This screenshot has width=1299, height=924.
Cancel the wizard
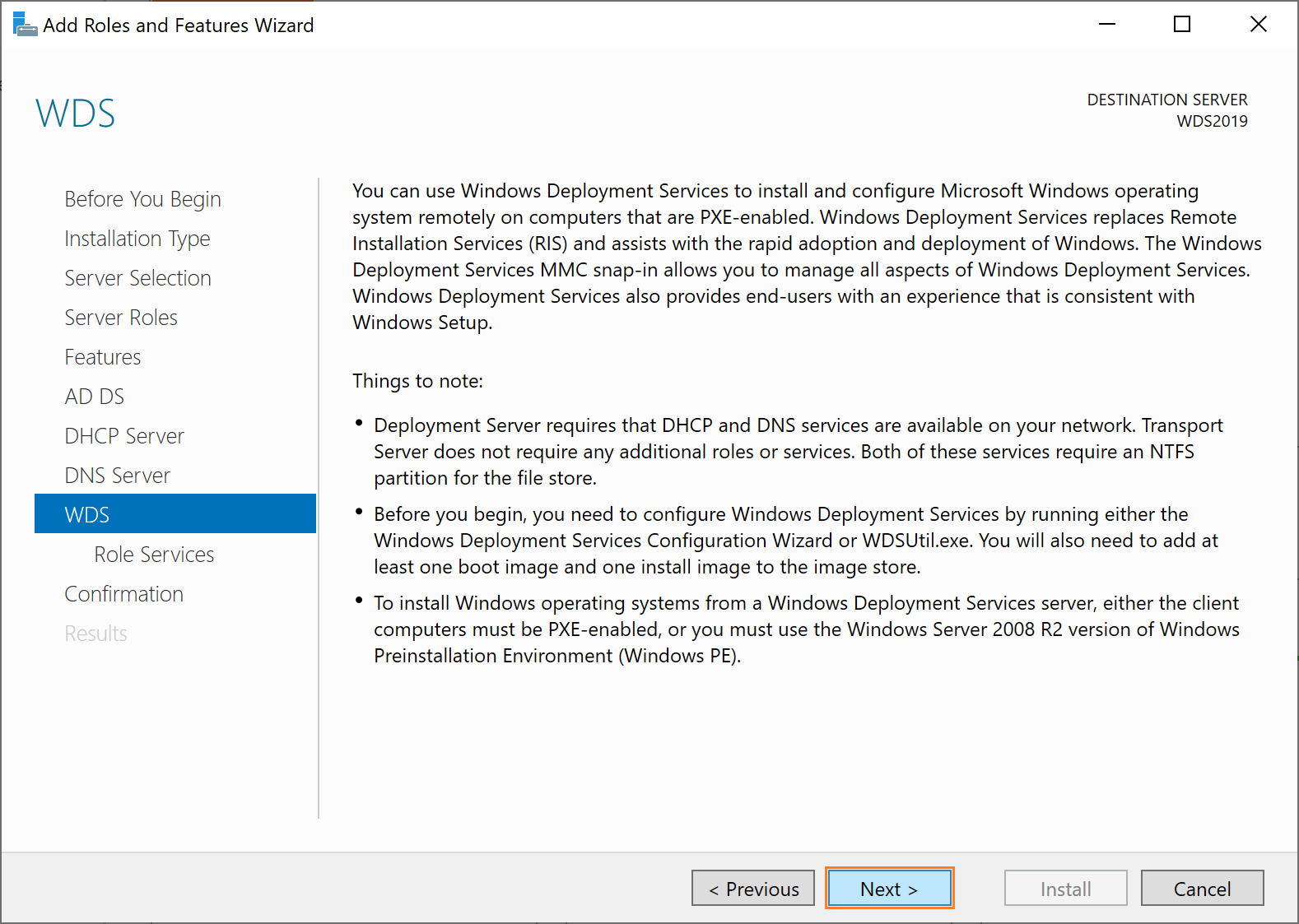[x=1203, y=889]
